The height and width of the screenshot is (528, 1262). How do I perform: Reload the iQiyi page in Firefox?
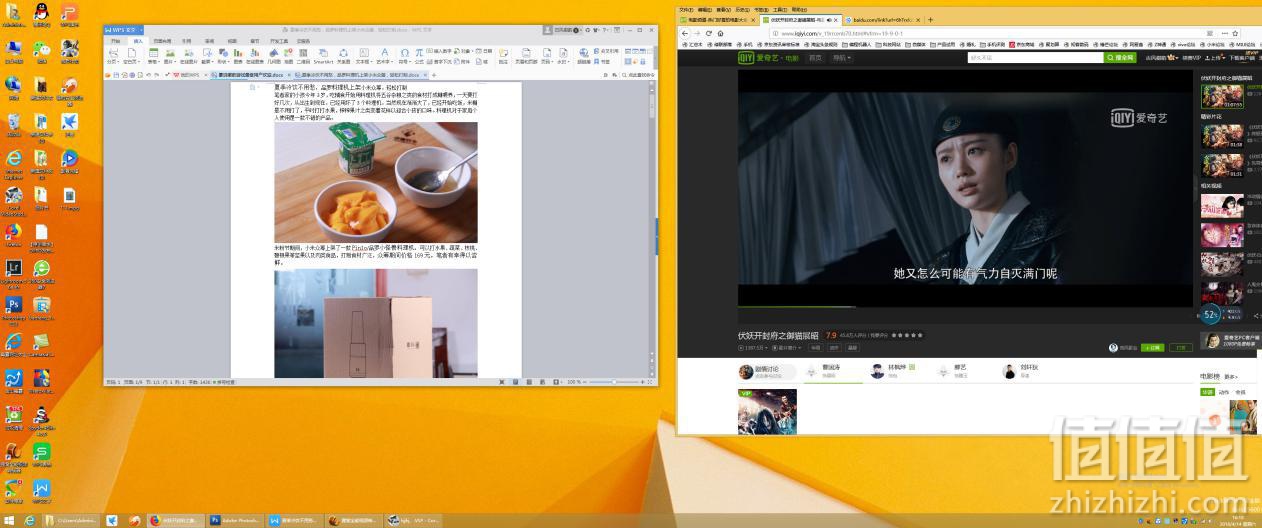click(x=708, y=33)
